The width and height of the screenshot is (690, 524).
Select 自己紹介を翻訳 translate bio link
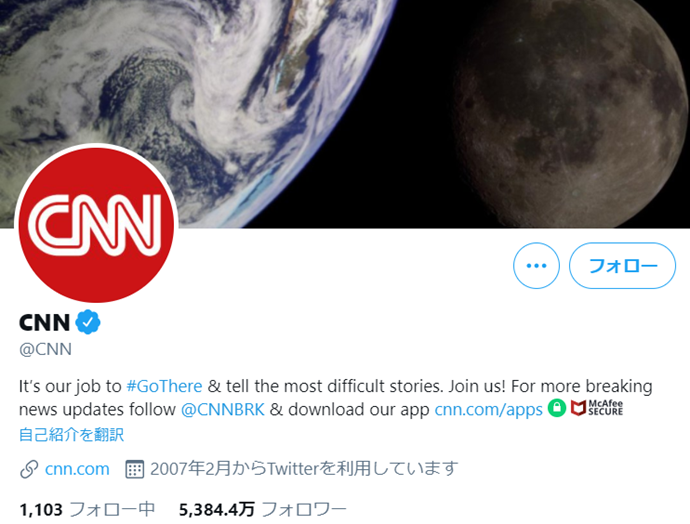point(71,435)
